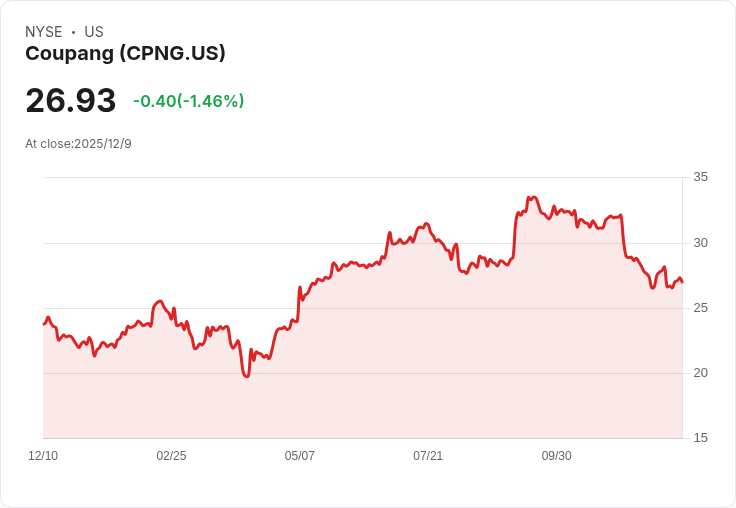Click the -0.40(-1.46%) price change text
The image size is (736, 508).
(189, 101)
